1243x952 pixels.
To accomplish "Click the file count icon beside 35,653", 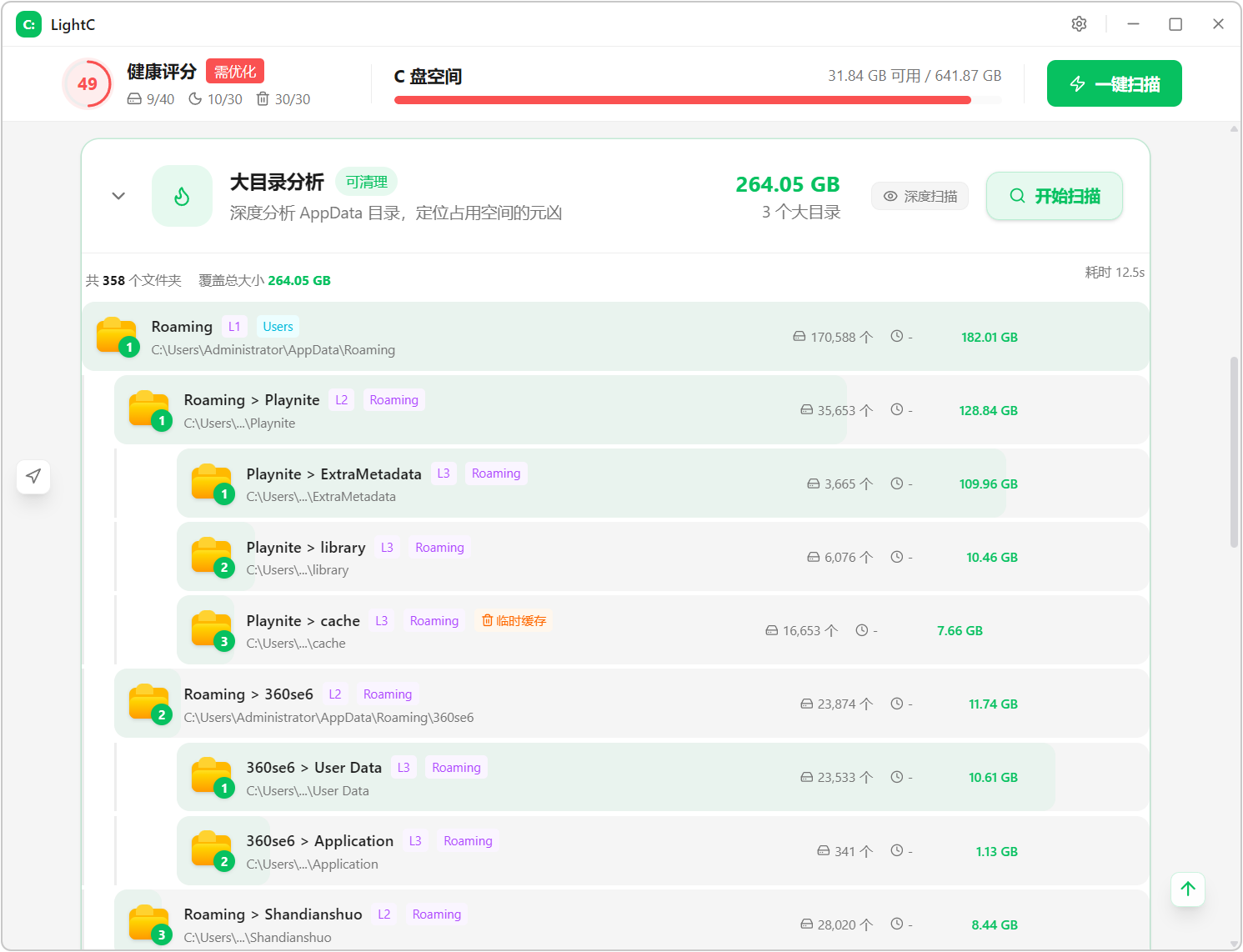I will (x=806, y=410).
